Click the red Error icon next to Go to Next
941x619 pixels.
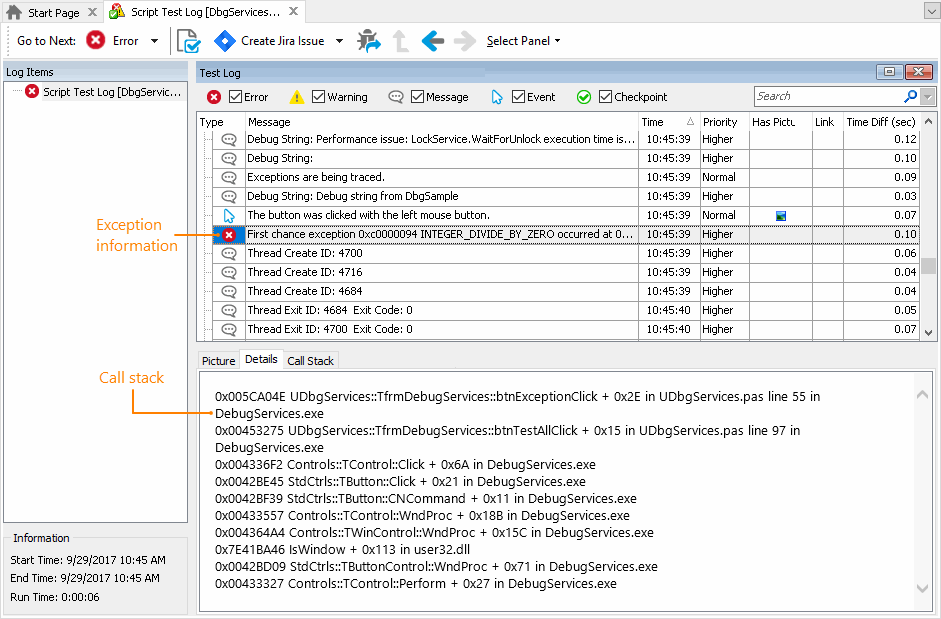pyautogui.click(x=96, y=41)
